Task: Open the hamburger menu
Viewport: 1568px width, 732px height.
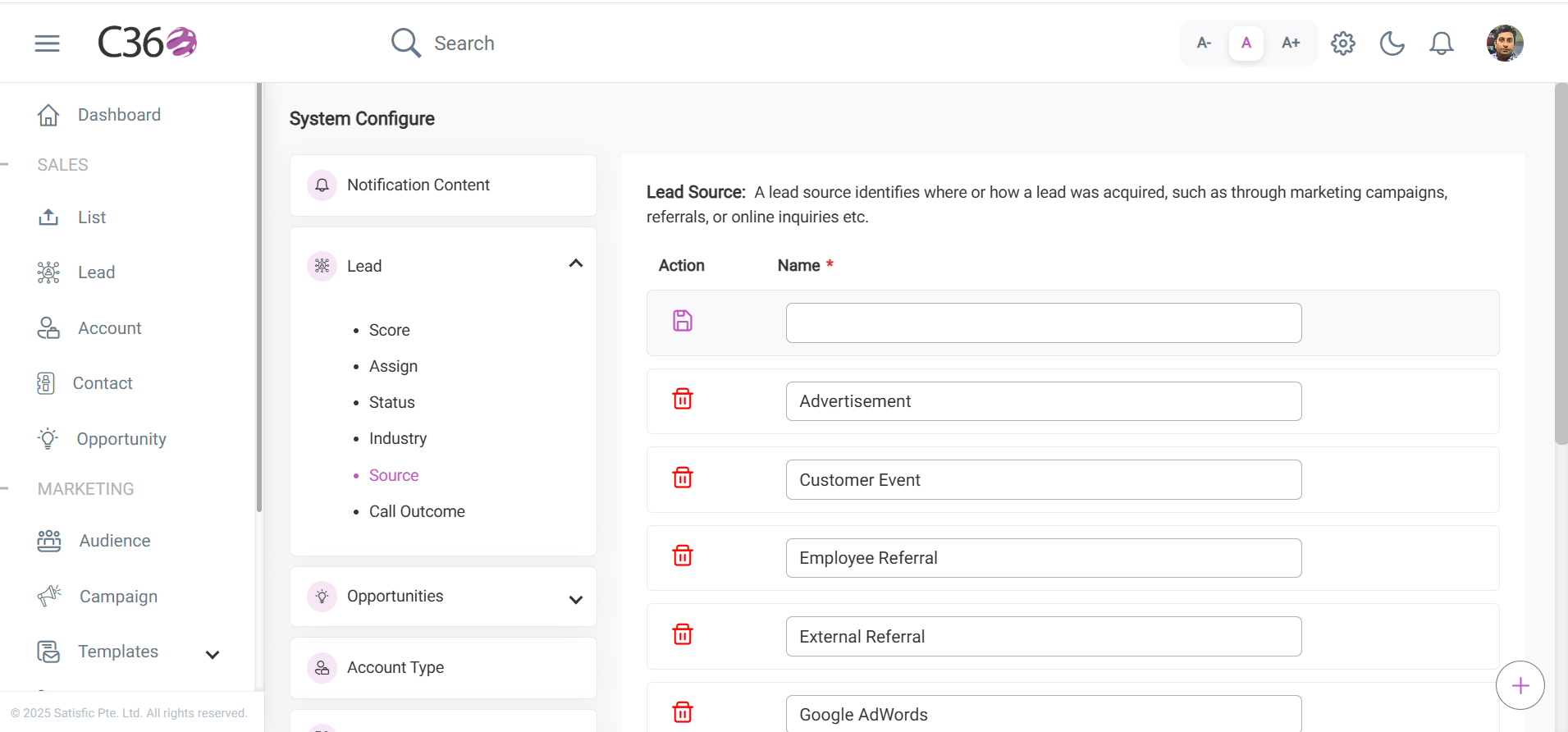Action: (47, 43)
